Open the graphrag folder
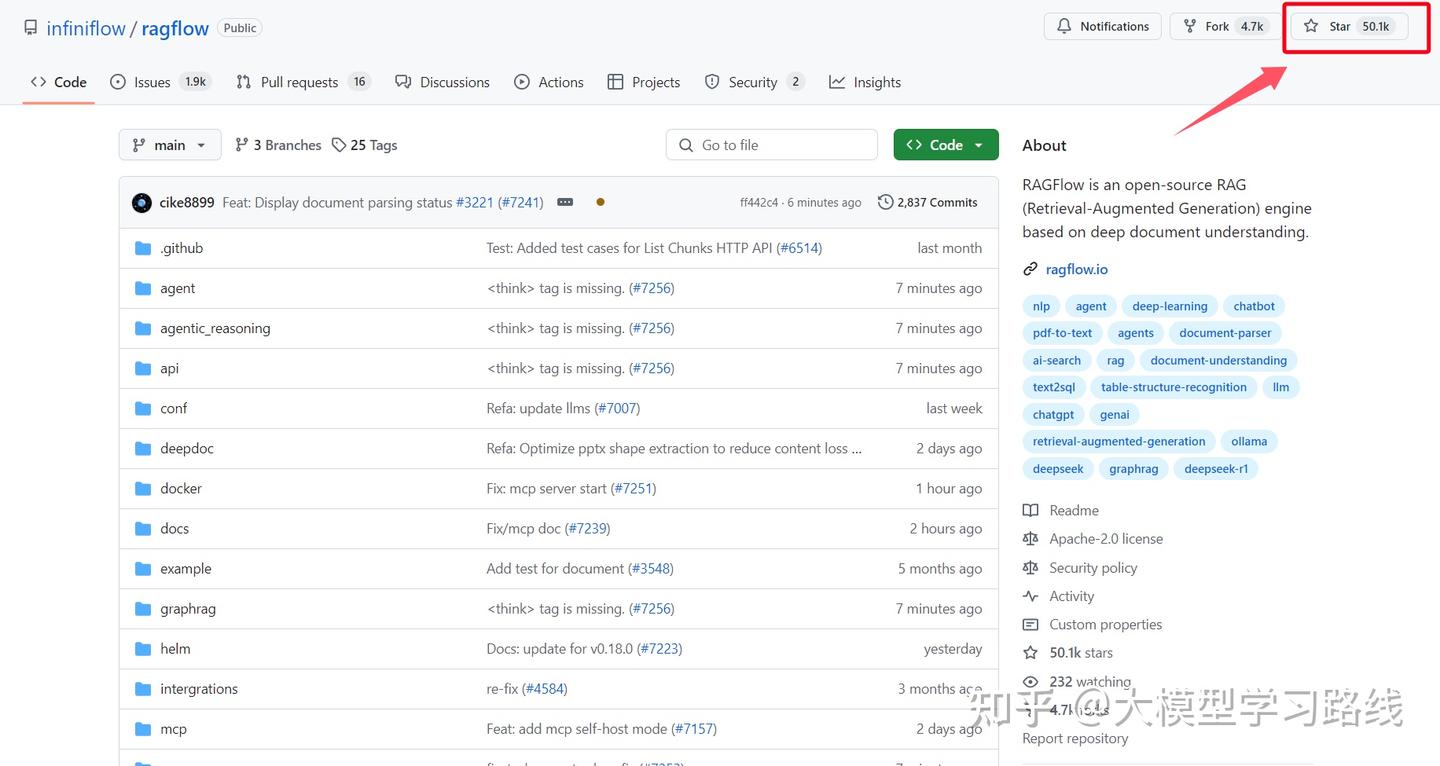Image resolution: width=1440 pixels, height=766 pixels. [188, 609]
